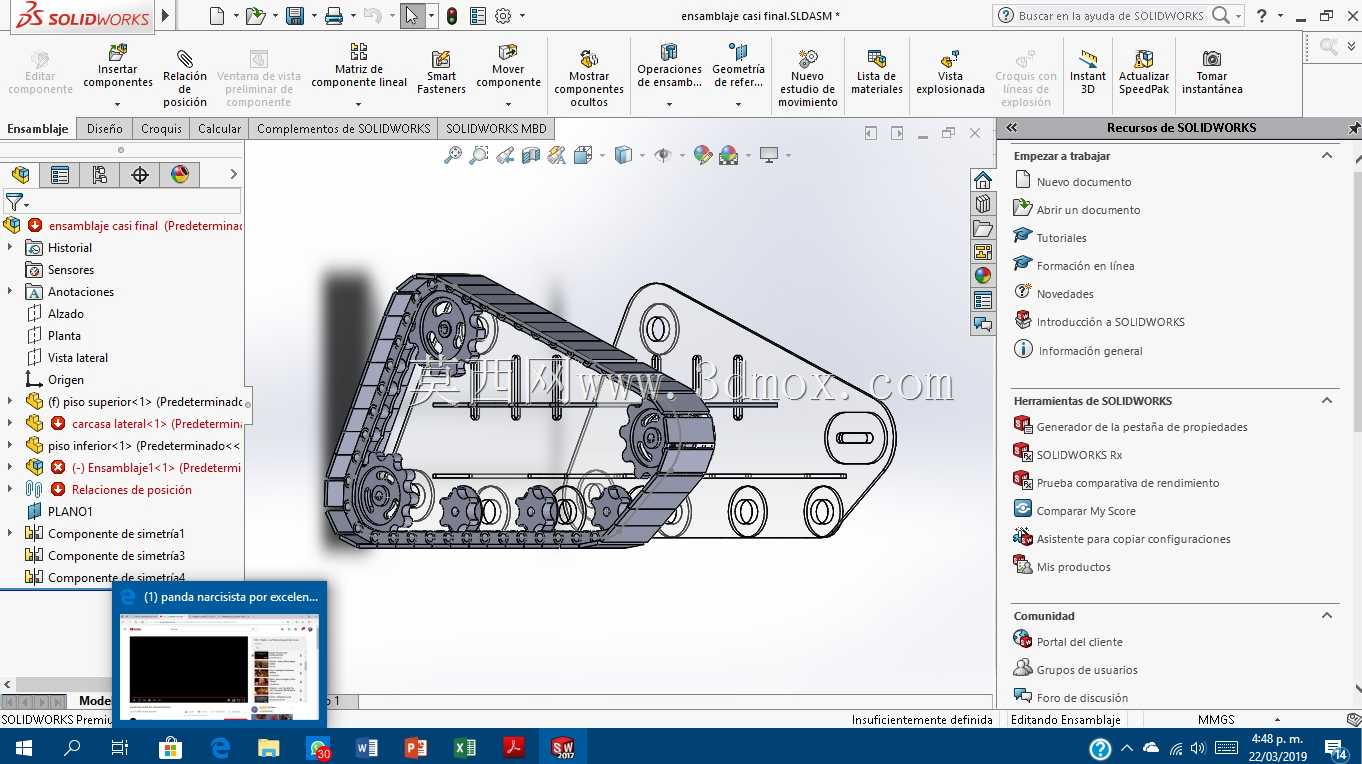Expand Insertar componentes dropdown arrow
This screenshot has height=764, width=1362.
(117, 103)
